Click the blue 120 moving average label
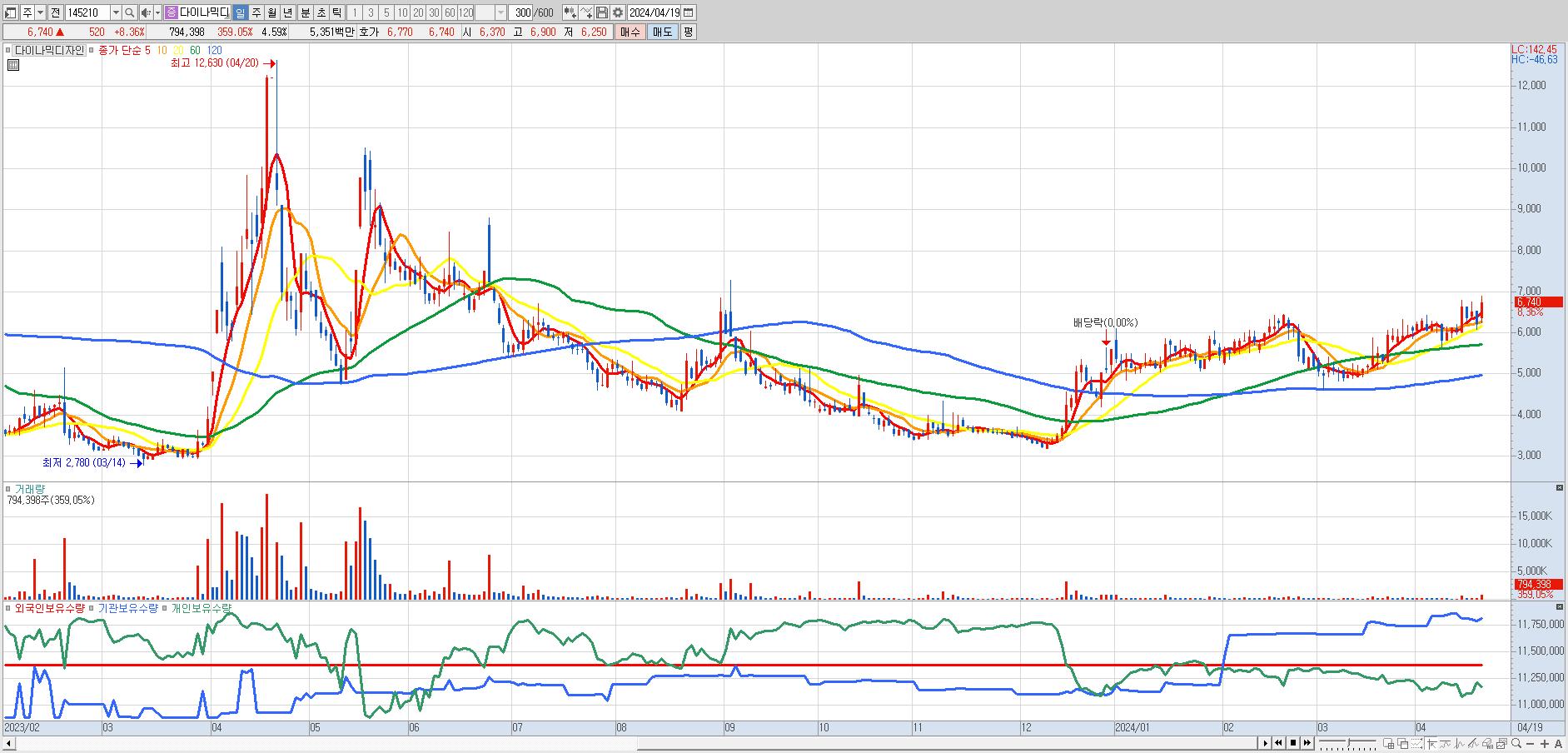This screenshot has height=753, width=1568. coord(214,50)
